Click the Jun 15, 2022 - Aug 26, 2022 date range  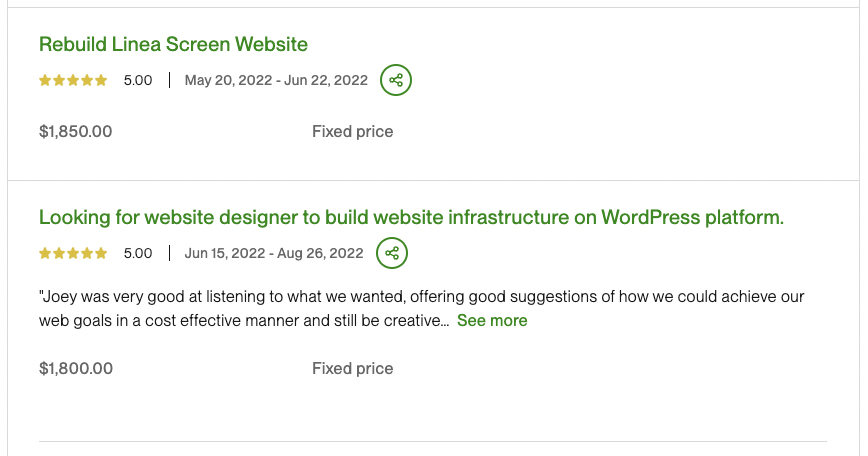coord(274,253)
